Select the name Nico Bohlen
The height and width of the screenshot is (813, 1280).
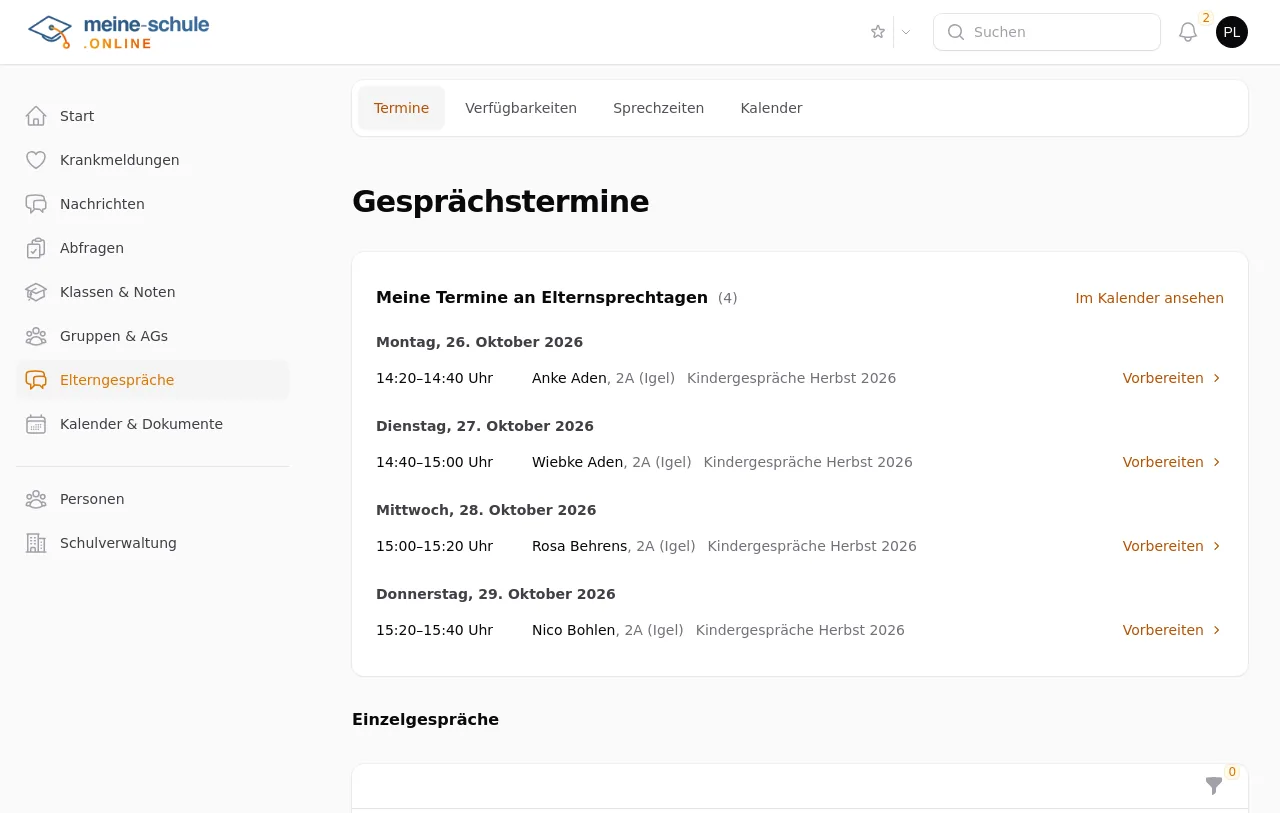[574, 630]
